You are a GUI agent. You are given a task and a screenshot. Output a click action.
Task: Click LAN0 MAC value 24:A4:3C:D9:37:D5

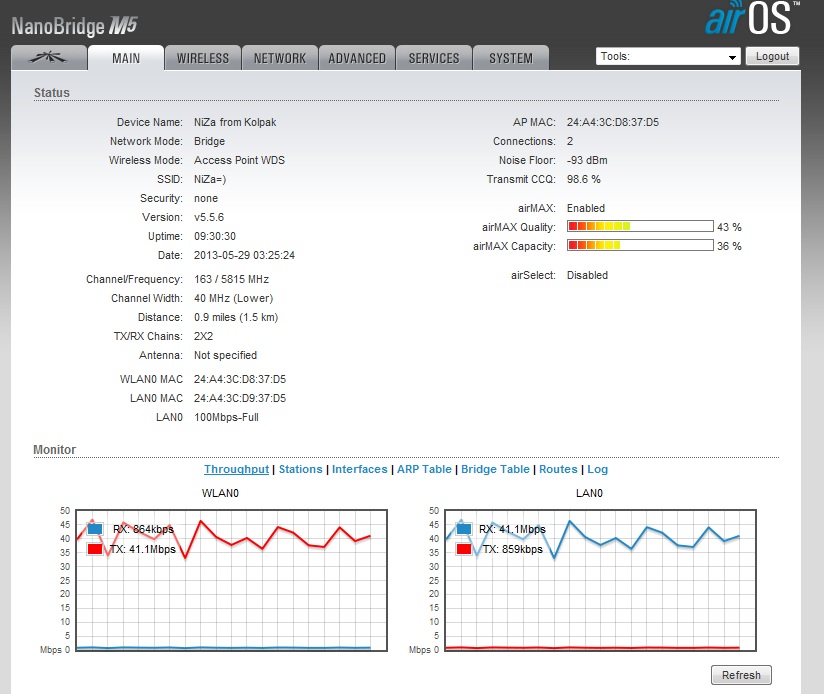240,398
